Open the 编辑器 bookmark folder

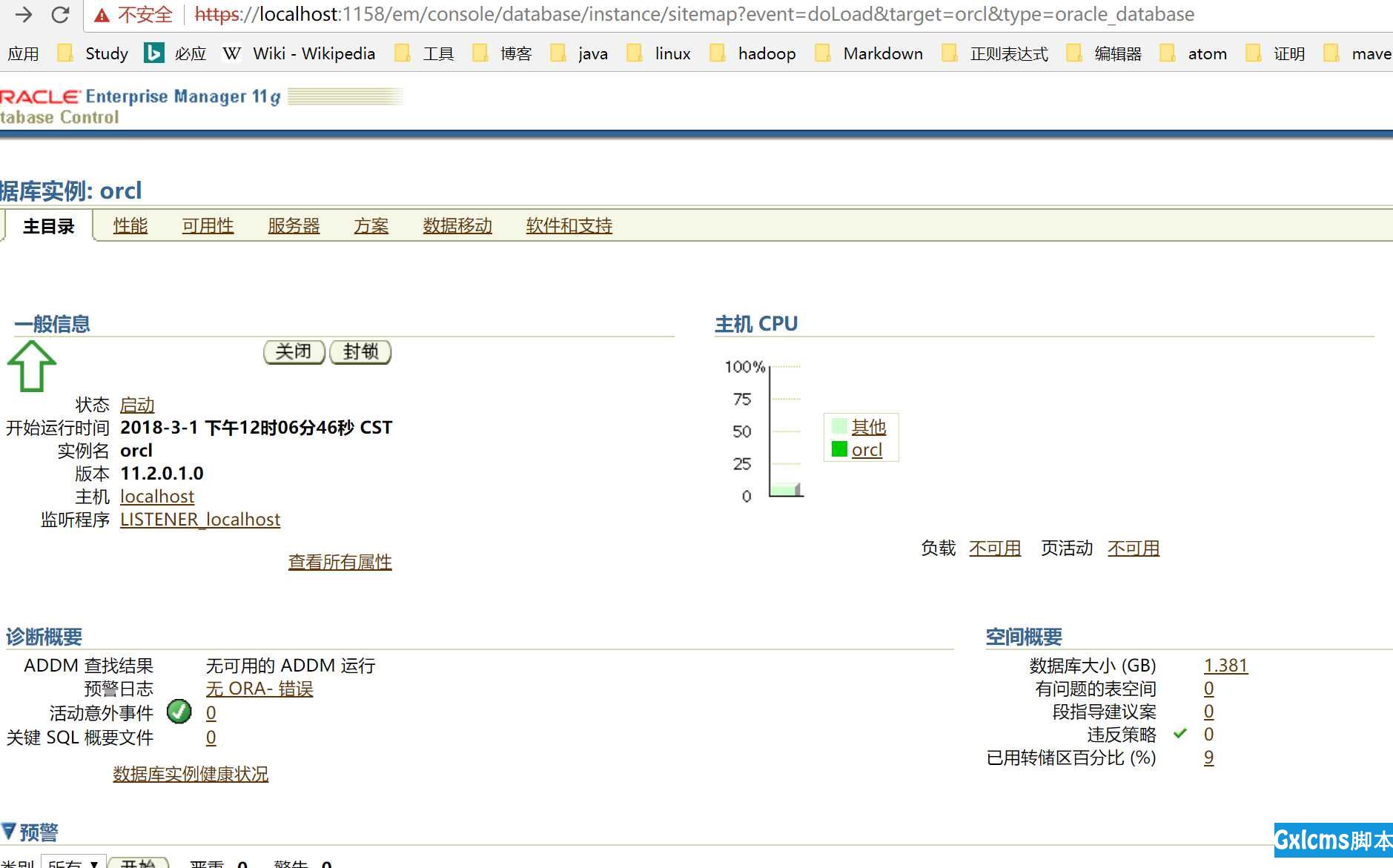[1104, 53]
